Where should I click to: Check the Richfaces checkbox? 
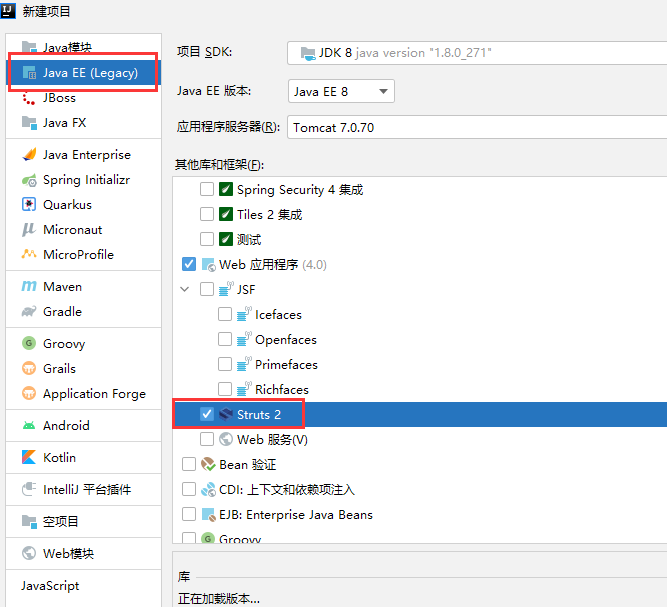pyautogui.click(x=225, y=389)
